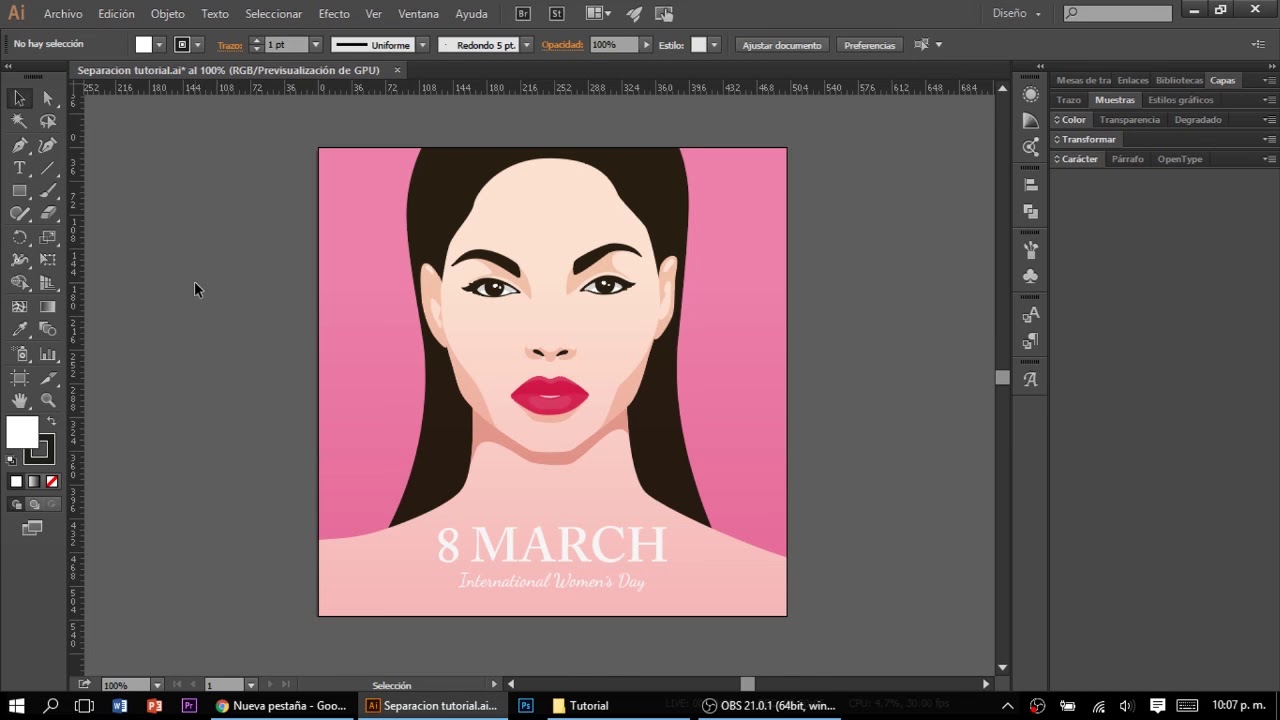Image resolution: width=1280 pixels, height=720 pixels.
Task: Select the Line Segment tool
Action: 48,168
